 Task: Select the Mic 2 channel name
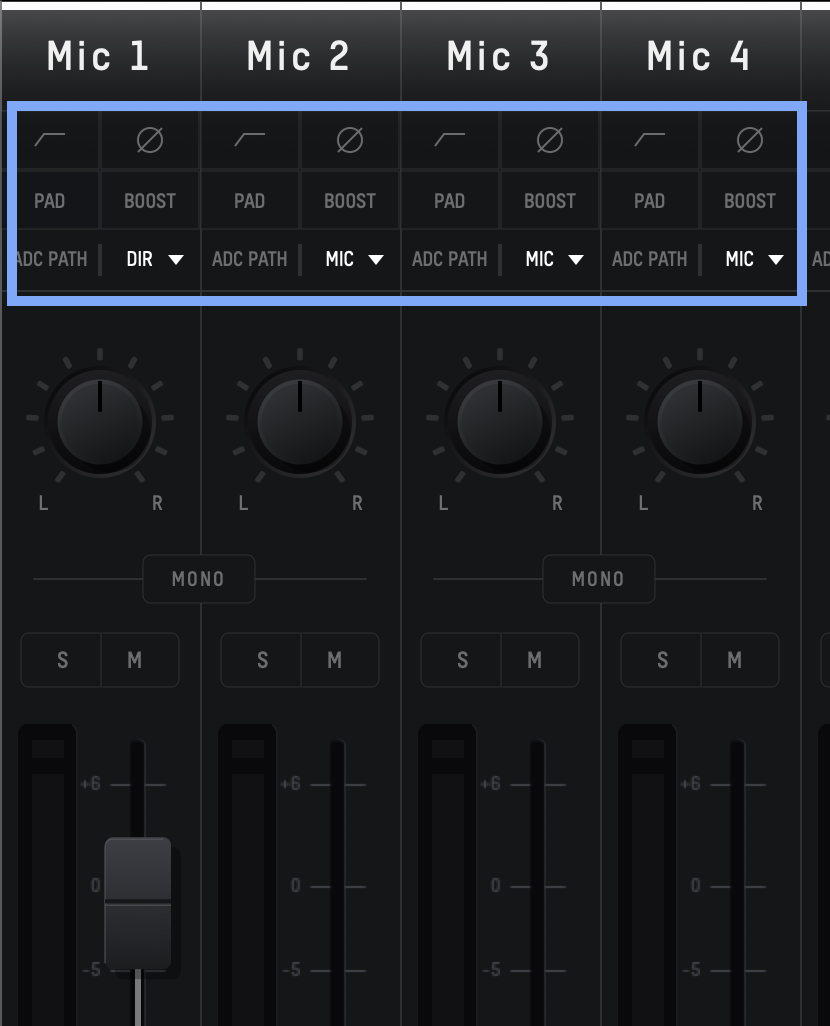coord(298,56)
